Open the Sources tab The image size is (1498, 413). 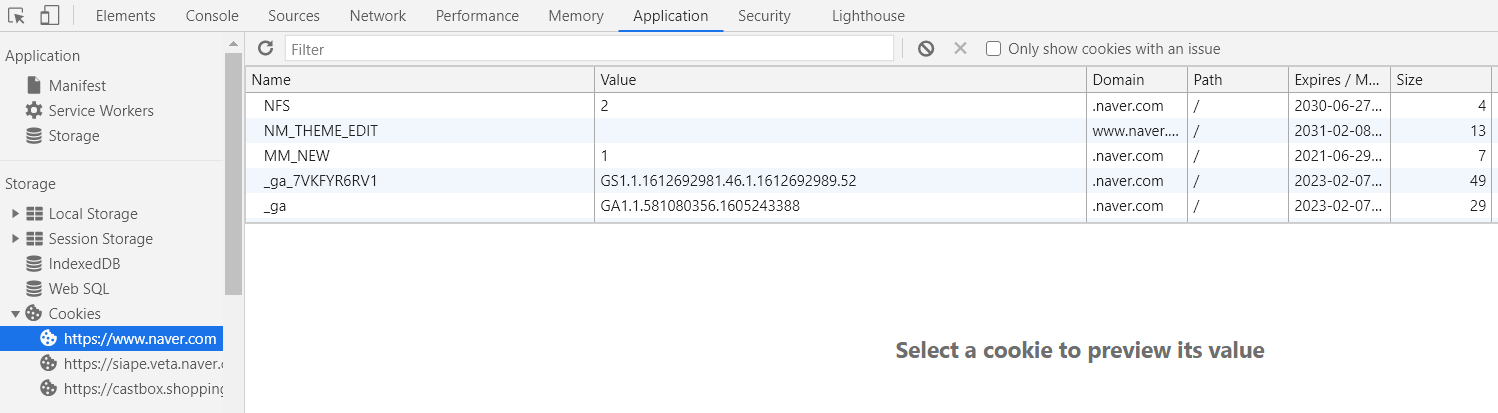click(294, 16)
